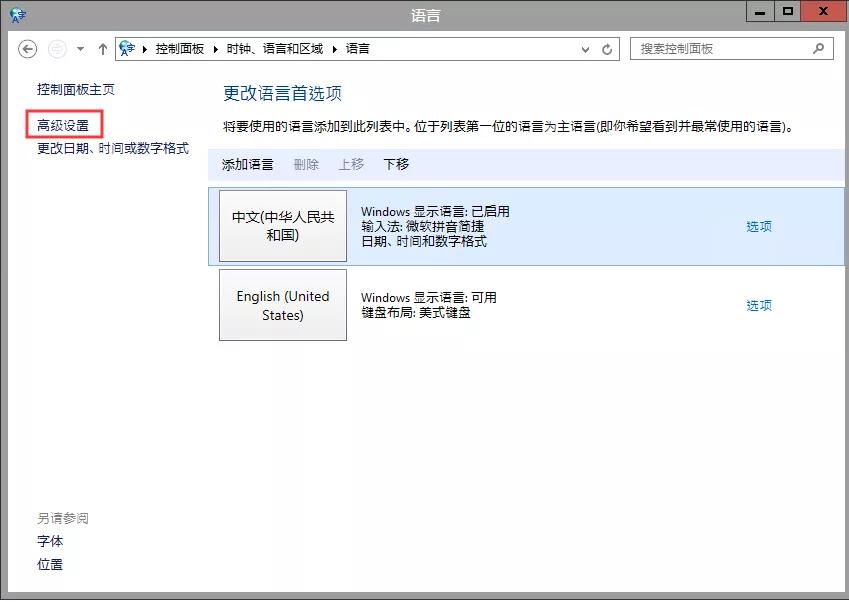
Task: Click the 搜索控制面板 search field
Action: coord(720,48)
